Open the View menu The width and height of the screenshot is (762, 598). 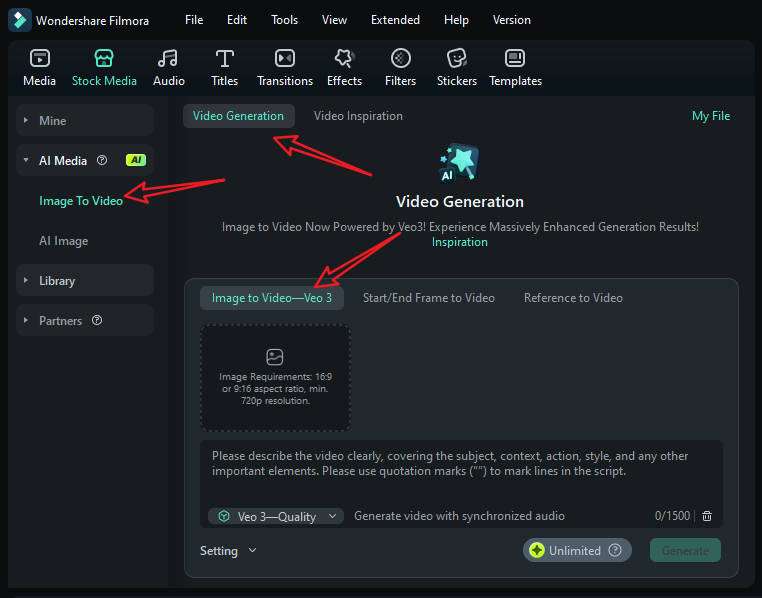(334, 20)
